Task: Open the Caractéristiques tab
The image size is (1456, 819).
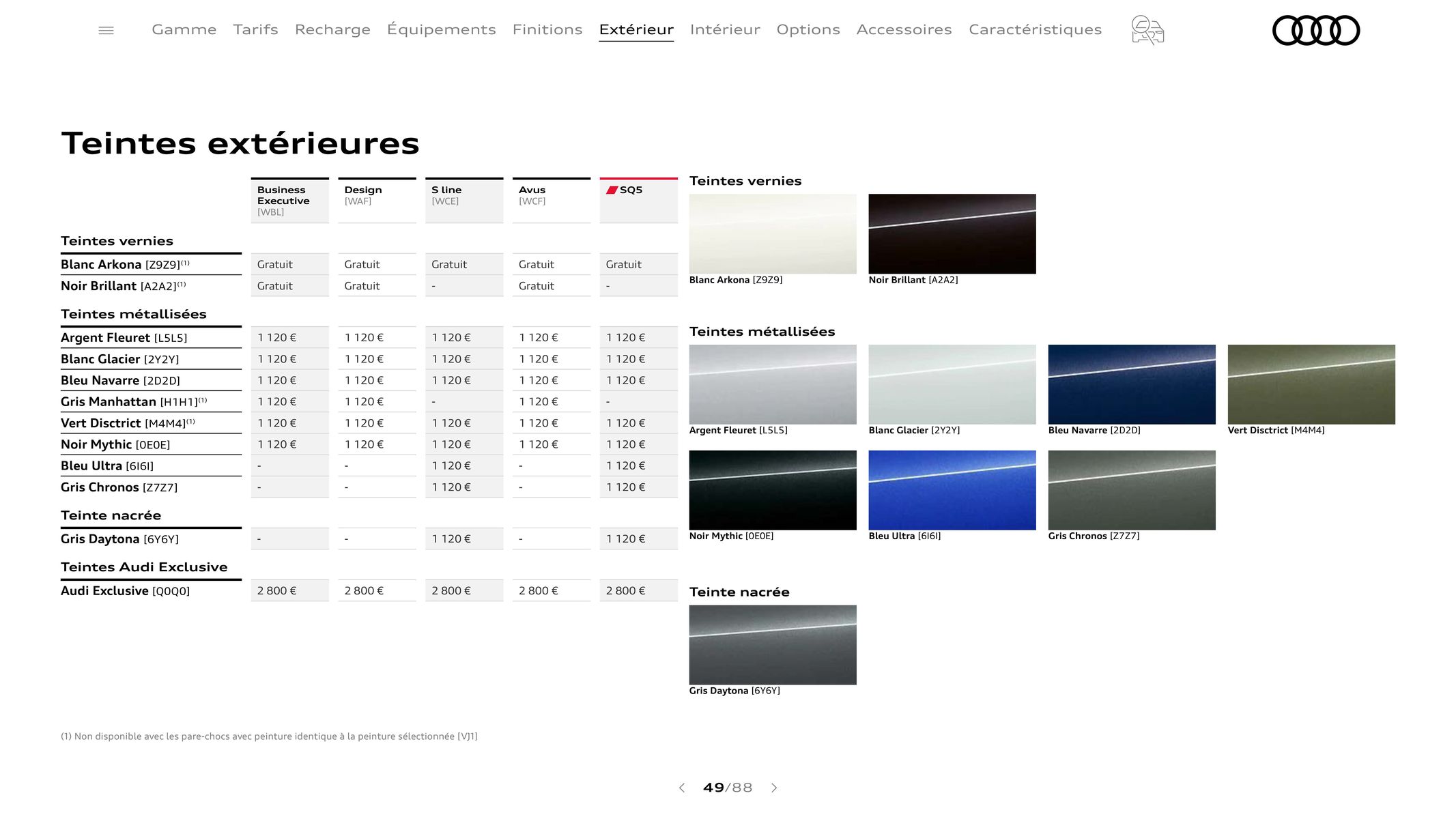Action: (x=1036, y=29)
